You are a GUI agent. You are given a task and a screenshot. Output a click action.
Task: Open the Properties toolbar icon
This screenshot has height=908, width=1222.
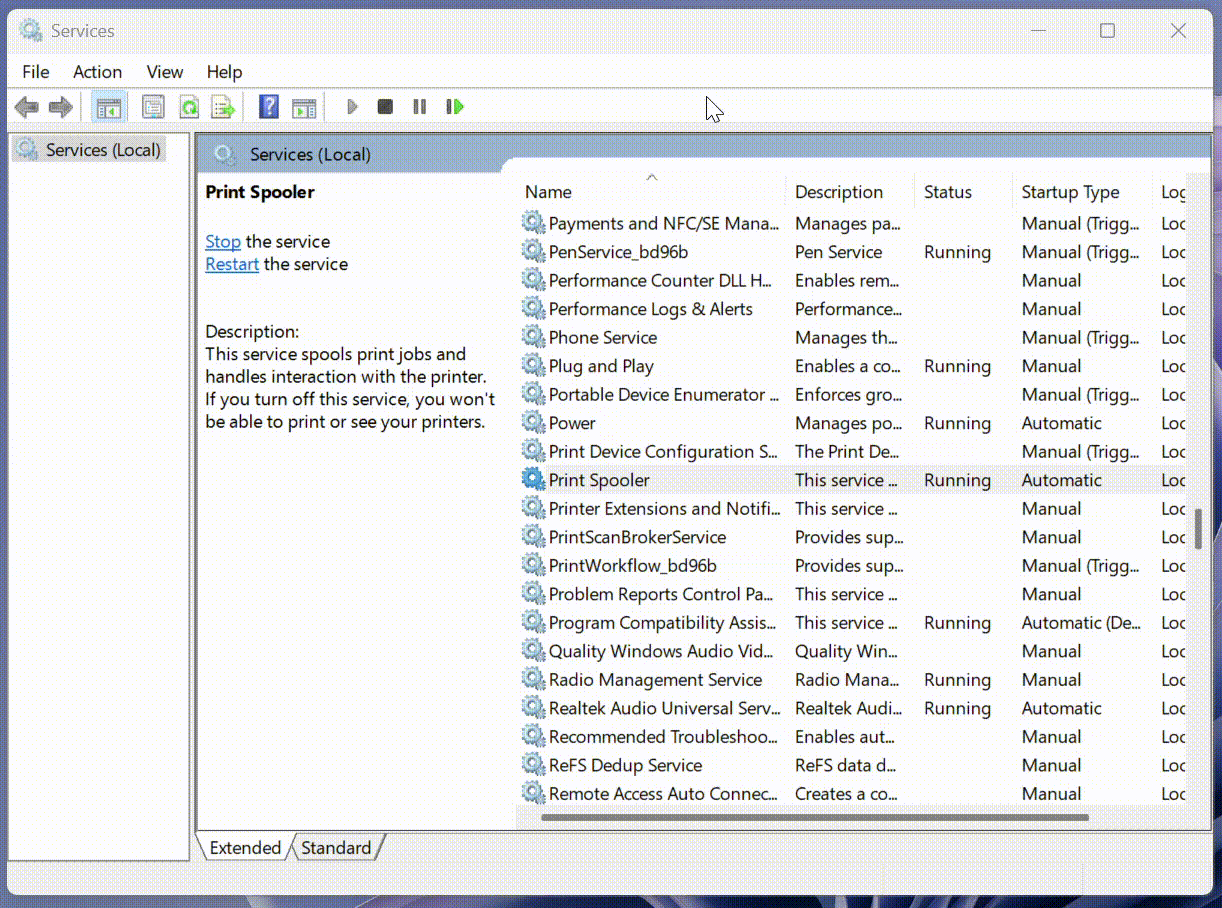click(153, 107)
